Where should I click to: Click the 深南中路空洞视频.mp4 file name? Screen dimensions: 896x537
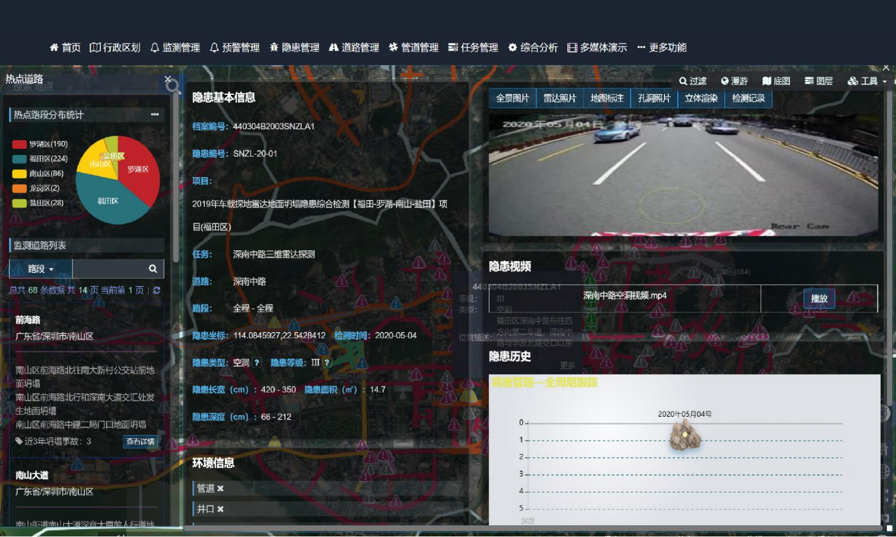click(625, 295)
